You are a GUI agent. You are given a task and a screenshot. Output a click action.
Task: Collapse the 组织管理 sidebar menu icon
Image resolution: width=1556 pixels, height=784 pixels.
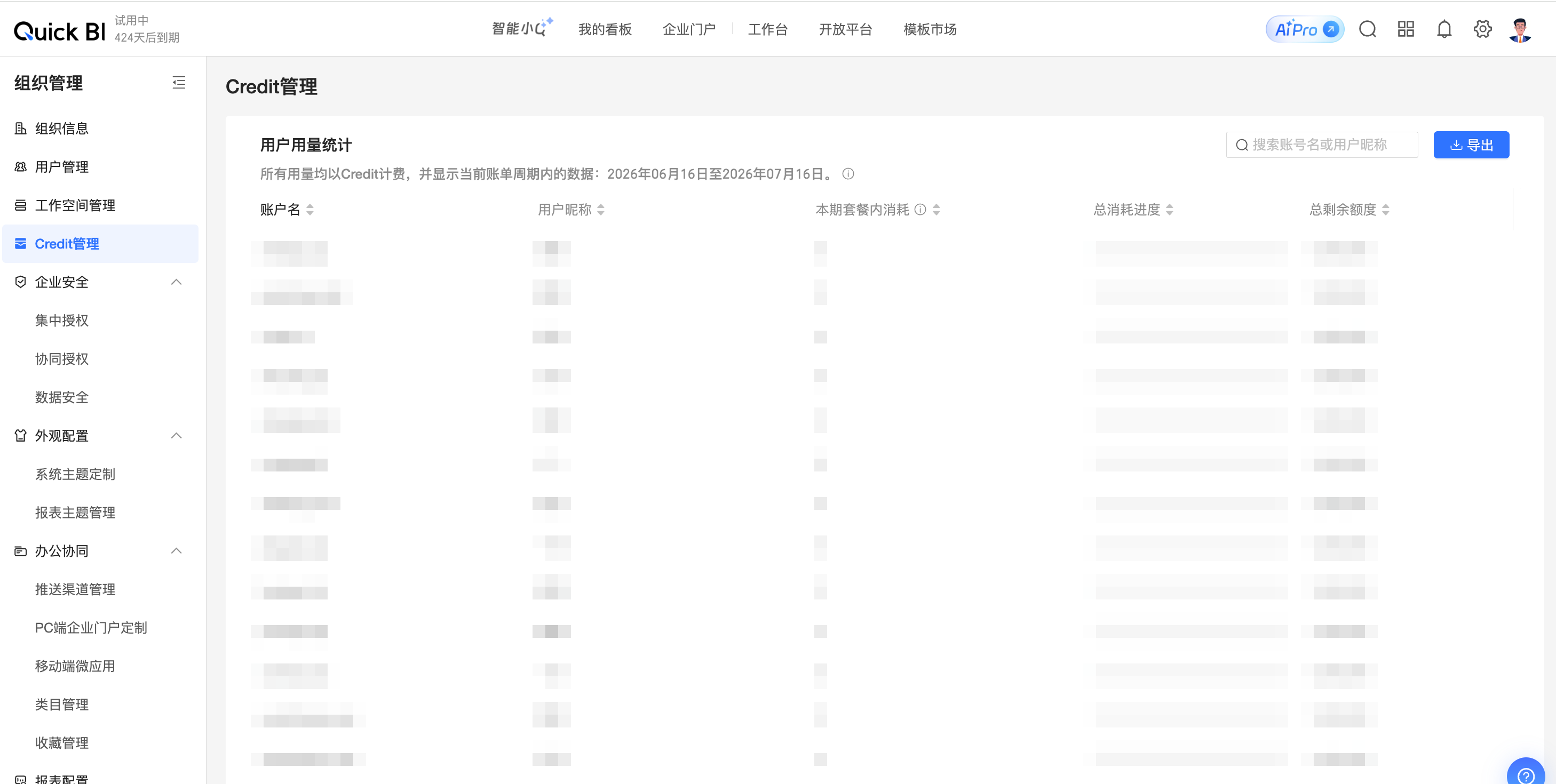point(179,83)
